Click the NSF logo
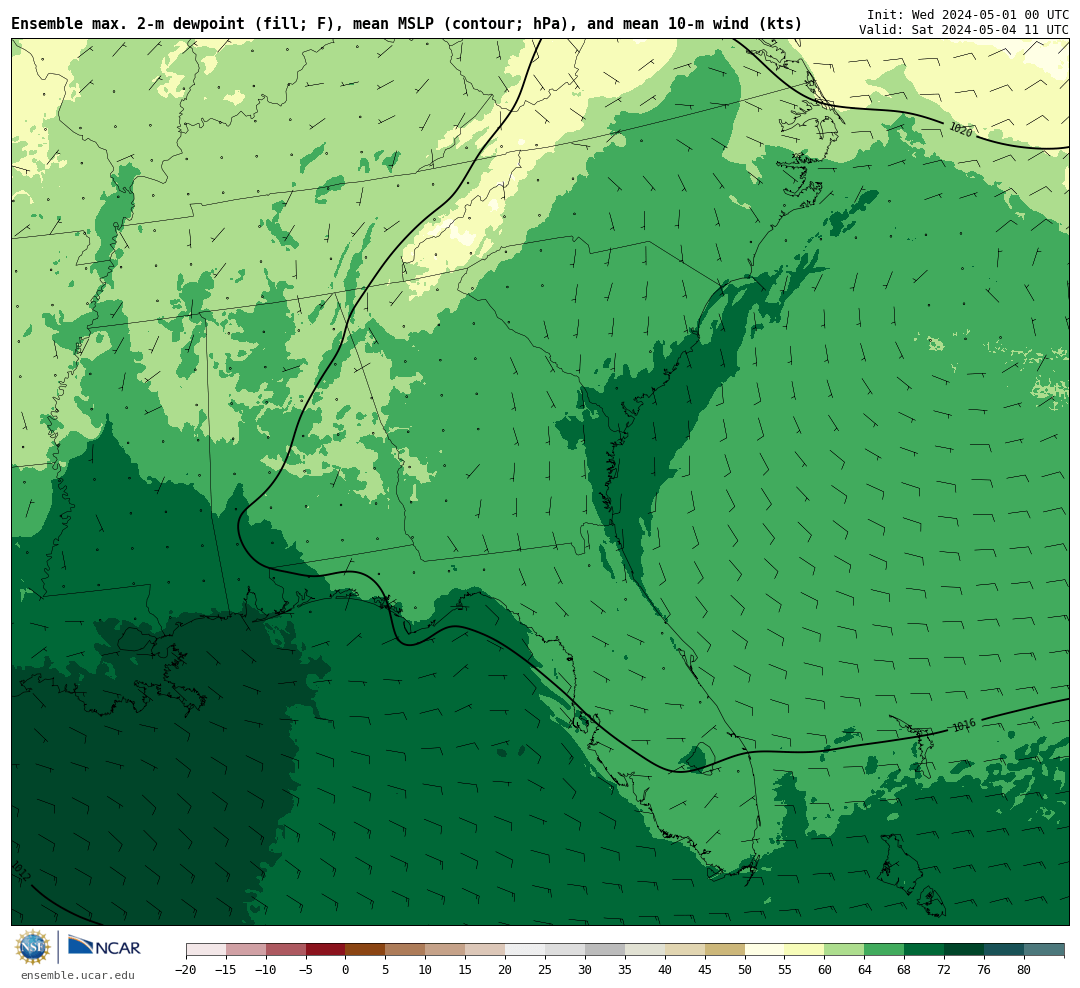The width and height of the screenshot is (1080, 988). (x=33, y=947)
